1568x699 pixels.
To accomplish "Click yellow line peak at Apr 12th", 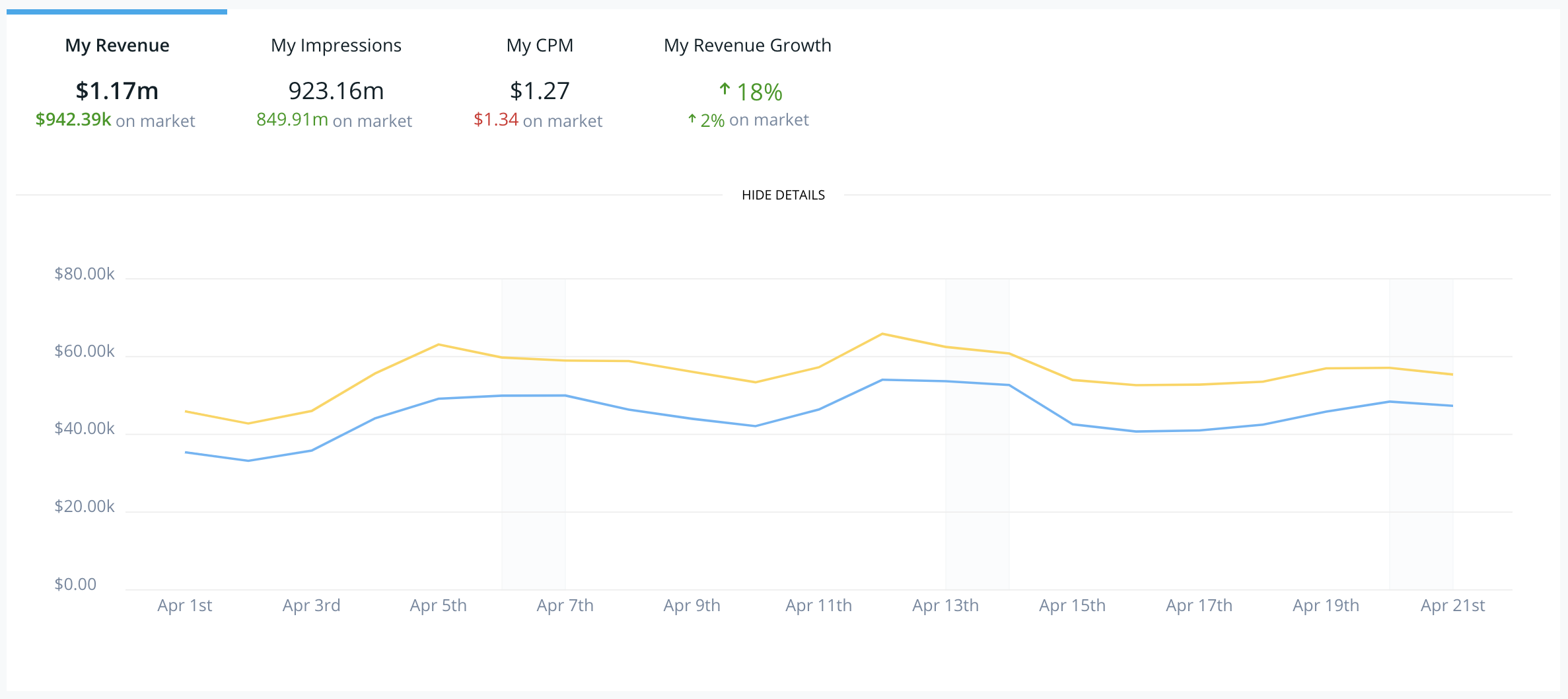I will [x=882, y=334].
